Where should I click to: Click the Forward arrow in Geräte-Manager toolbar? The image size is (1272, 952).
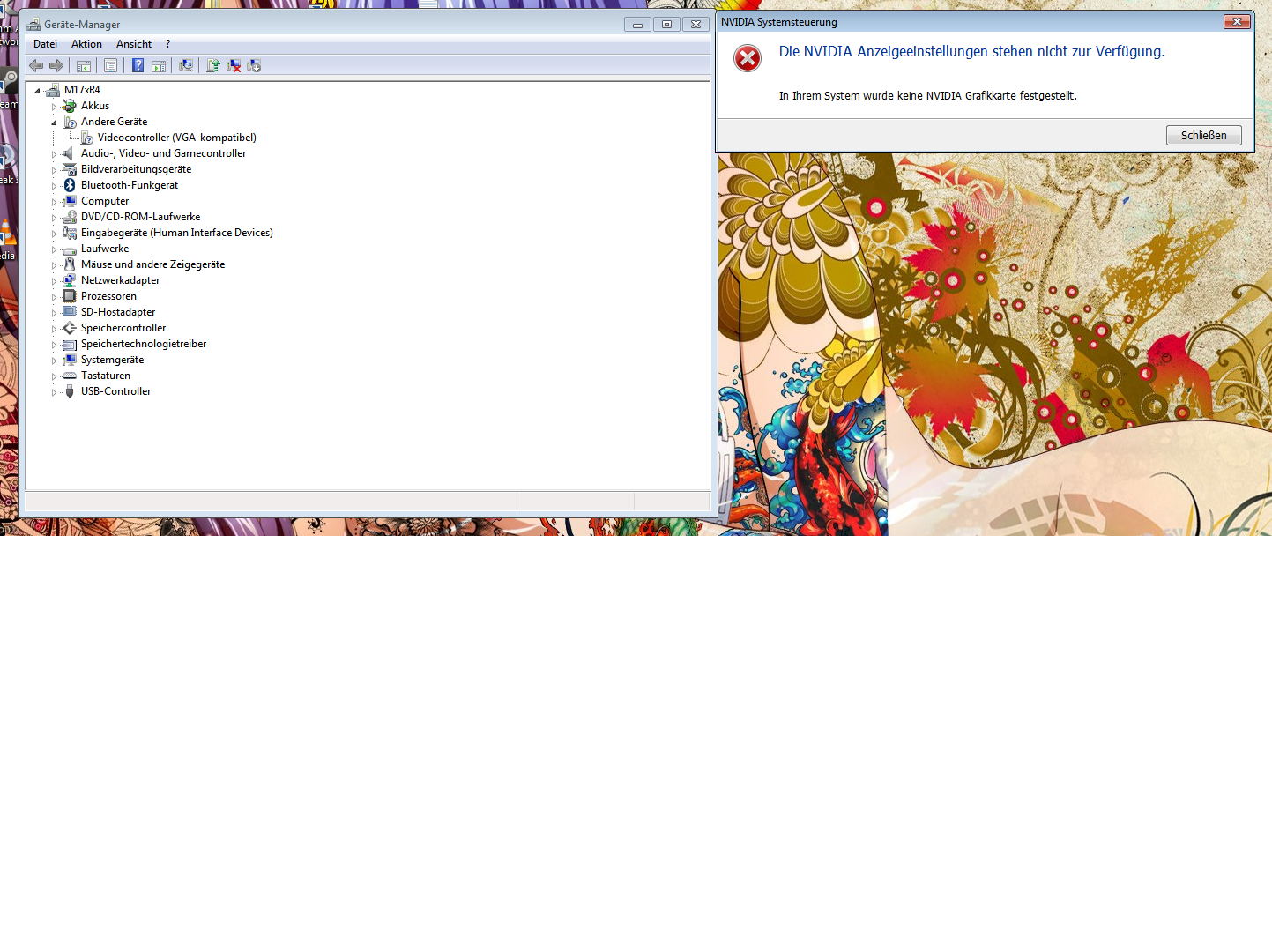tap(56, 65)
